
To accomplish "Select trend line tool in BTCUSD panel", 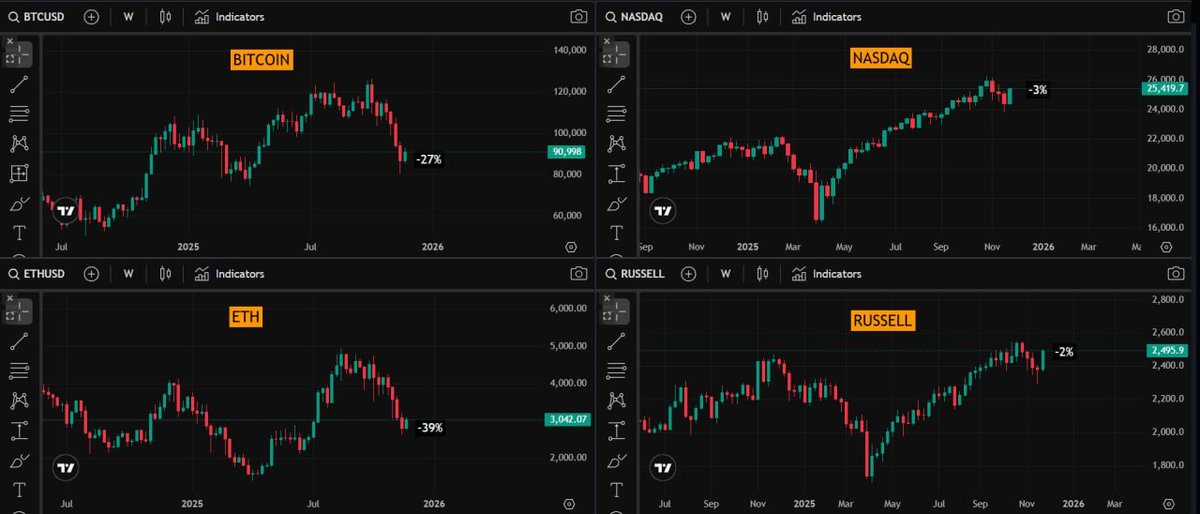I will pyautogui.click(x=19, y=84).
